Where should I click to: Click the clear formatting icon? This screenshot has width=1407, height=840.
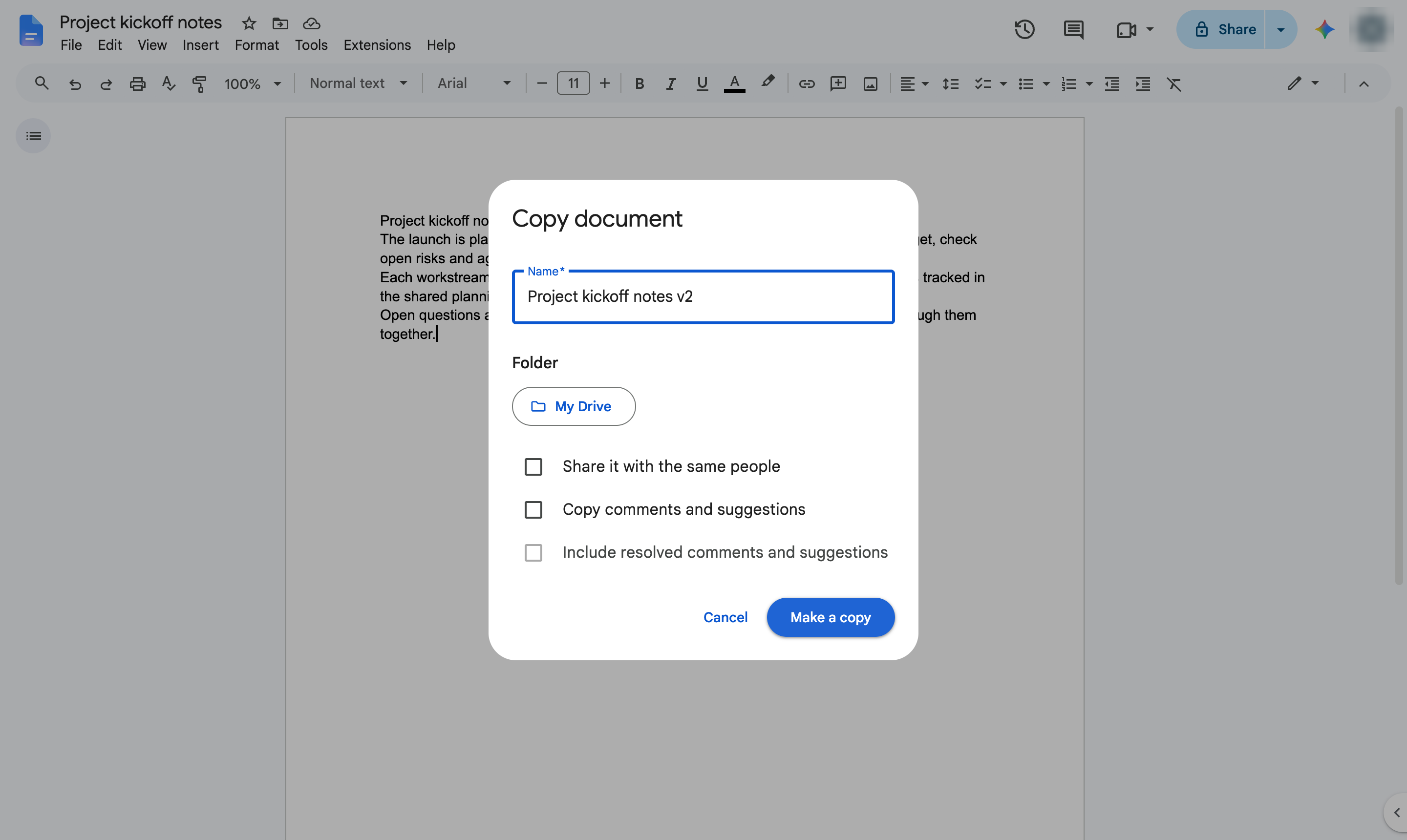1174,84
